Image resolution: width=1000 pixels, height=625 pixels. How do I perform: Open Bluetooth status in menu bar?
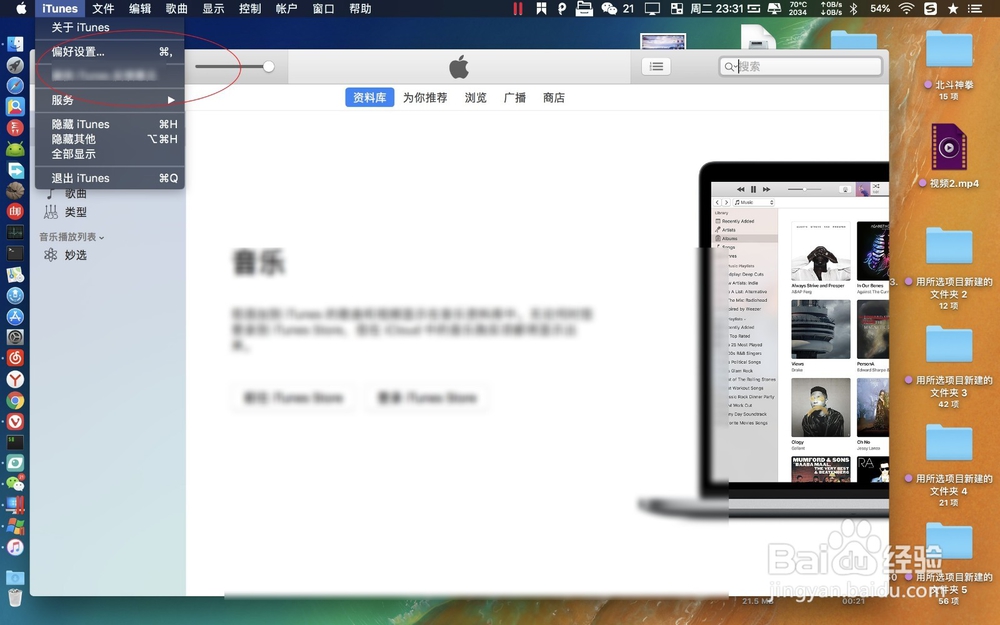pos(853,8)
